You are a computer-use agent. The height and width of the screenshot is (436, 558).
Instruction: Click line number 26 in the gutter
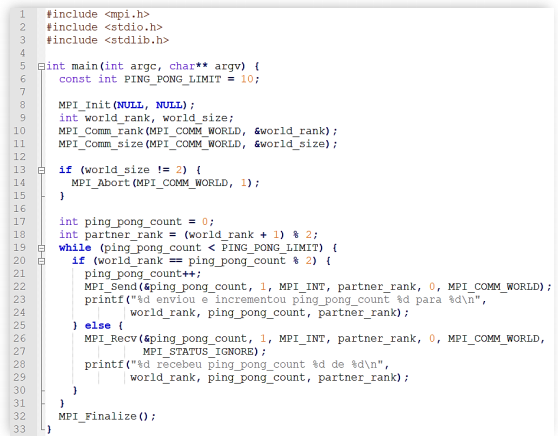[20, 338]
